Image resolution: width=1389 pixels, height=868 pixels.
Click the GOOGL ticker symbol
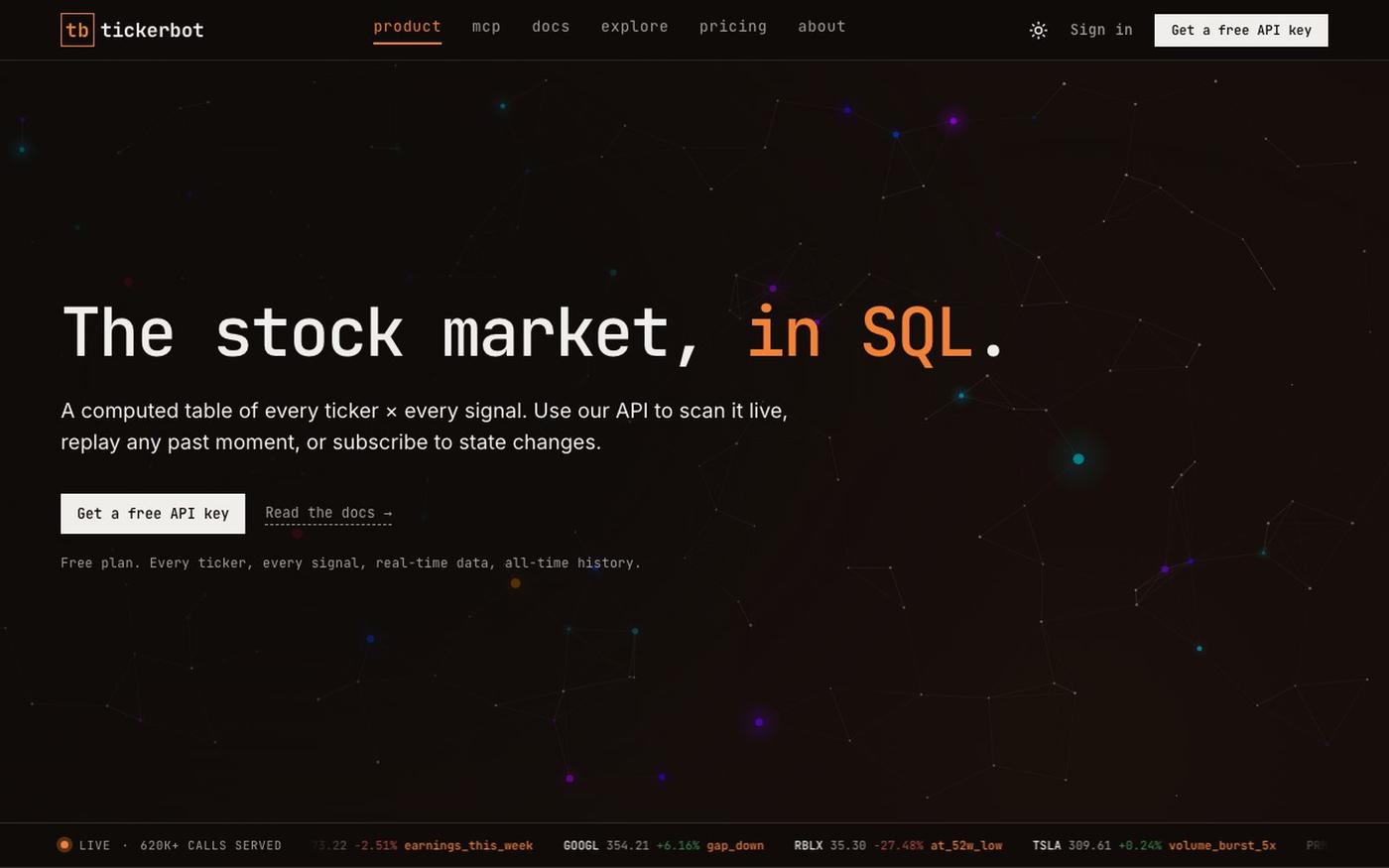tap(580, 845)
